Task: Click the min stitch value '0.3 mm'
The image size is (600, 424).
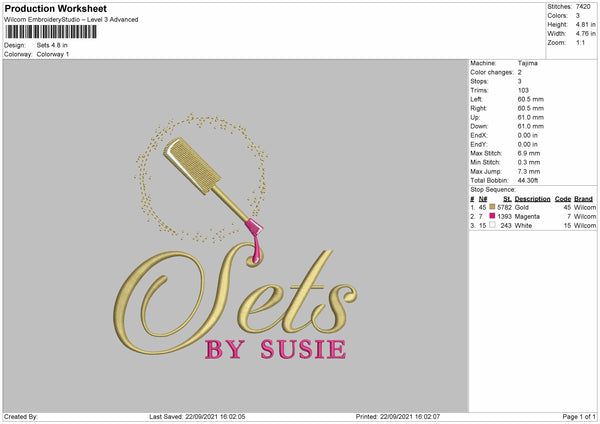Action: coord(529,162)
